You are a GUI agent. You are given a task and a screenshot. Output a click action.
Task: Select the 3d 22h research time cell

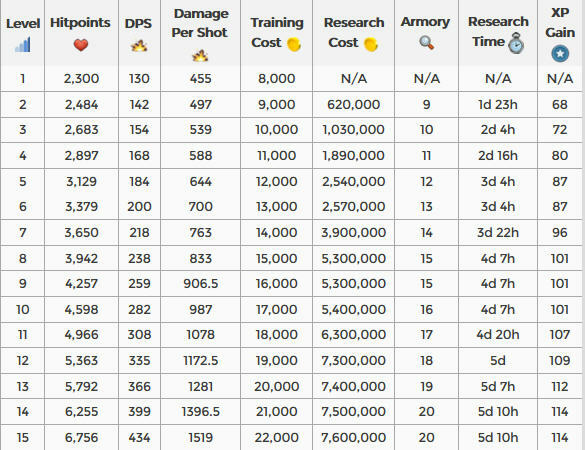(x=498, y=233)
